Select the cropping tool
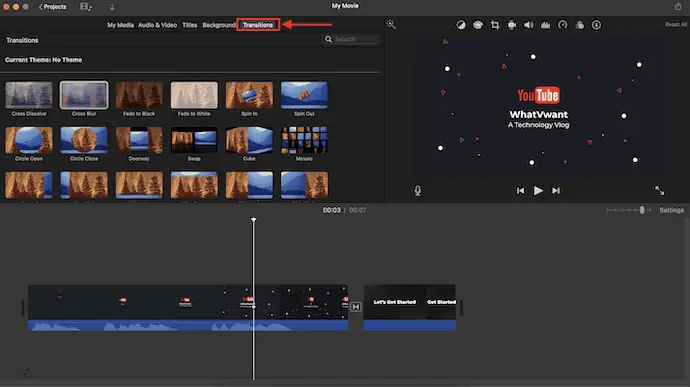690x387 pixels. pyautogui.click(x=495, y=25)
